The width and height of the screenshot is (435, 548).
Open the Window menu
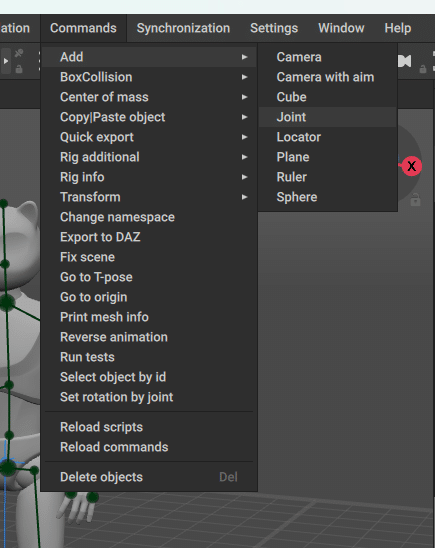click(341, 28)
